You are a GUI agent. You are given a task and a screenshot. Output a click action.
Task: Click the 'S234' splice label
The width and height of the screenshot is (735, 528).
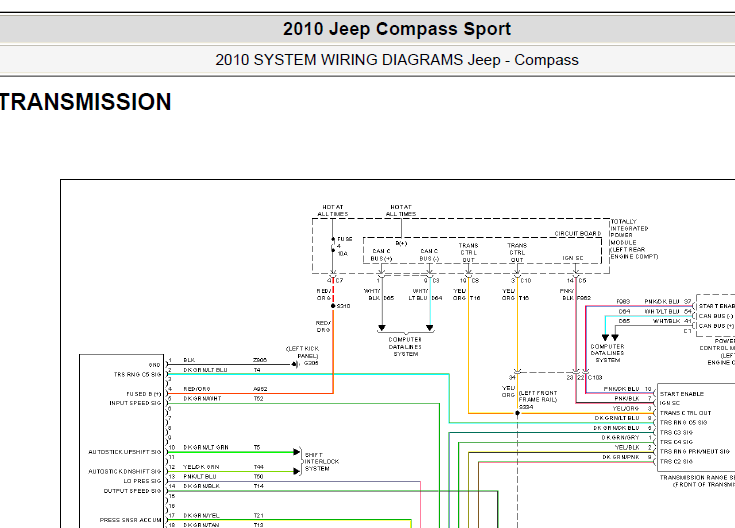click(x=526, y=407)
